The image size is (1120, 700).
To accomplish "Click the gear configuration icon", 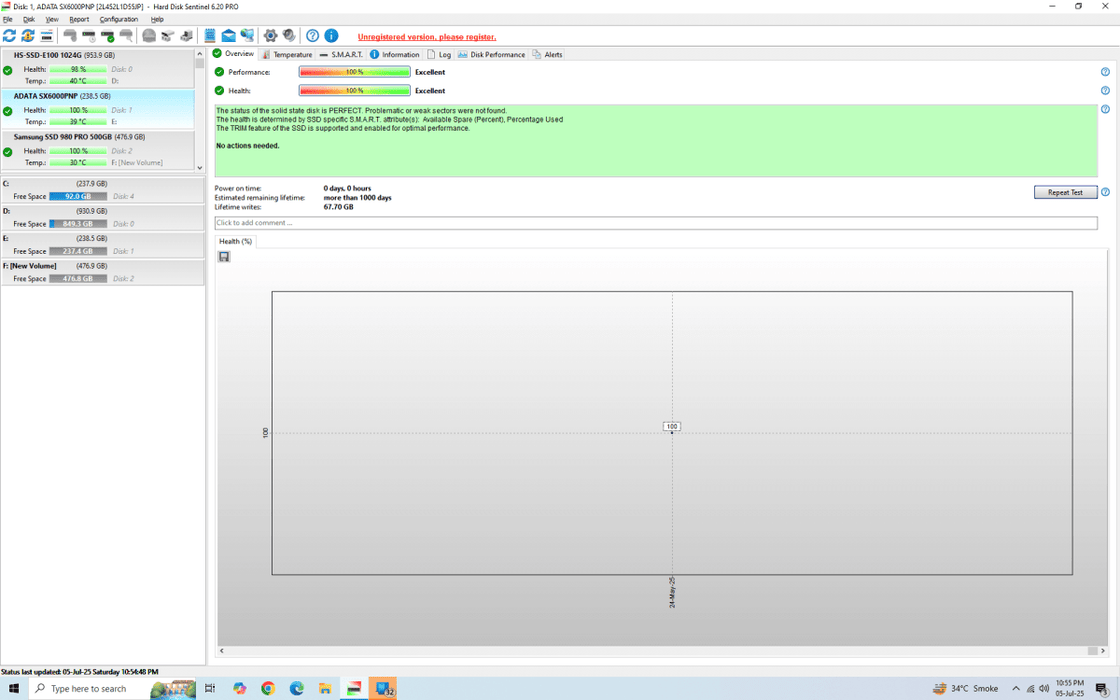I will click(x=270, y=36).
